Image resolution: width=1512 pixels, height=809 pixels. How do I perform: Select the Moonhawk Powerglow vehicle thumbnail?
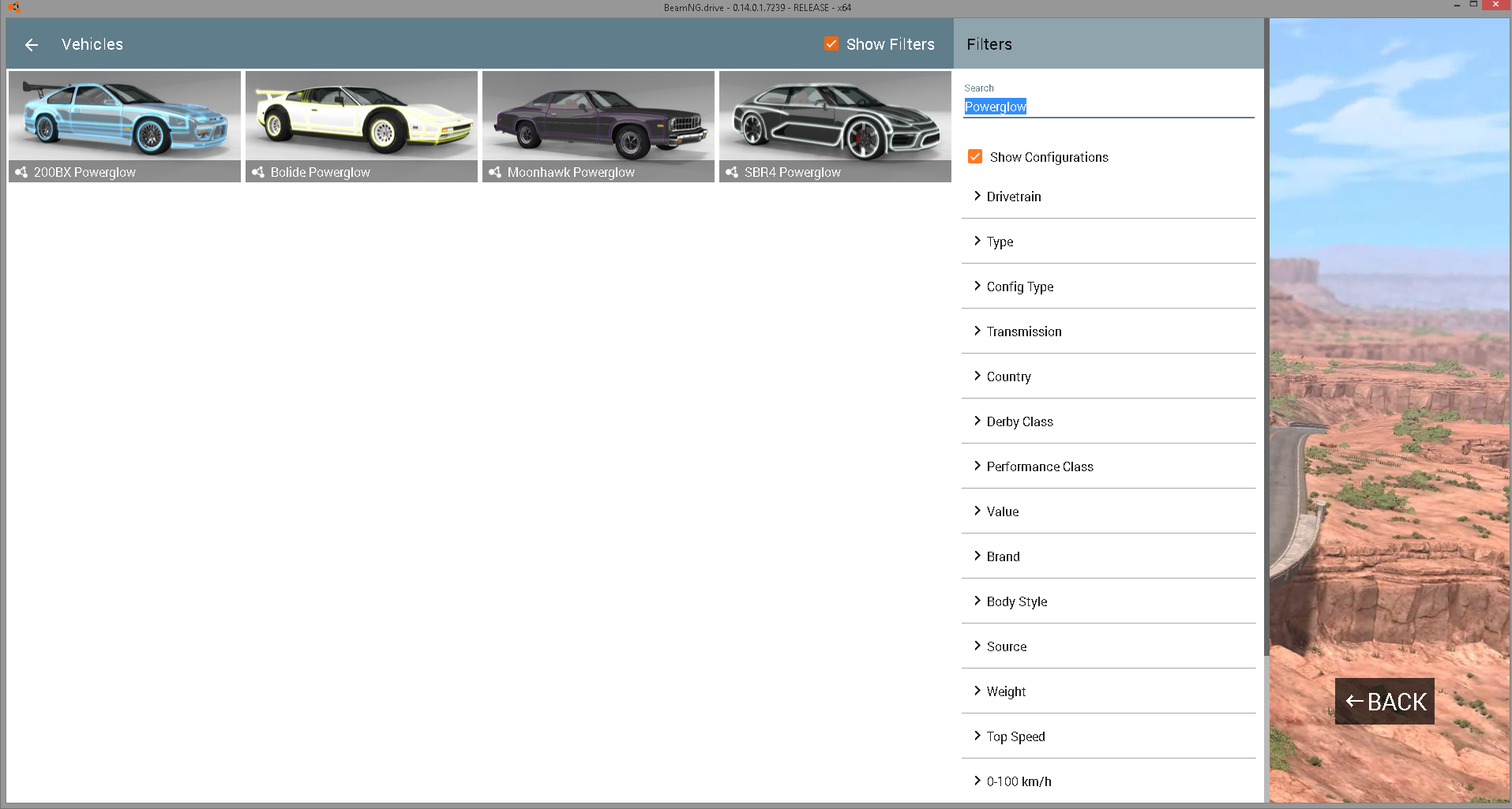[x=598, y=126]
